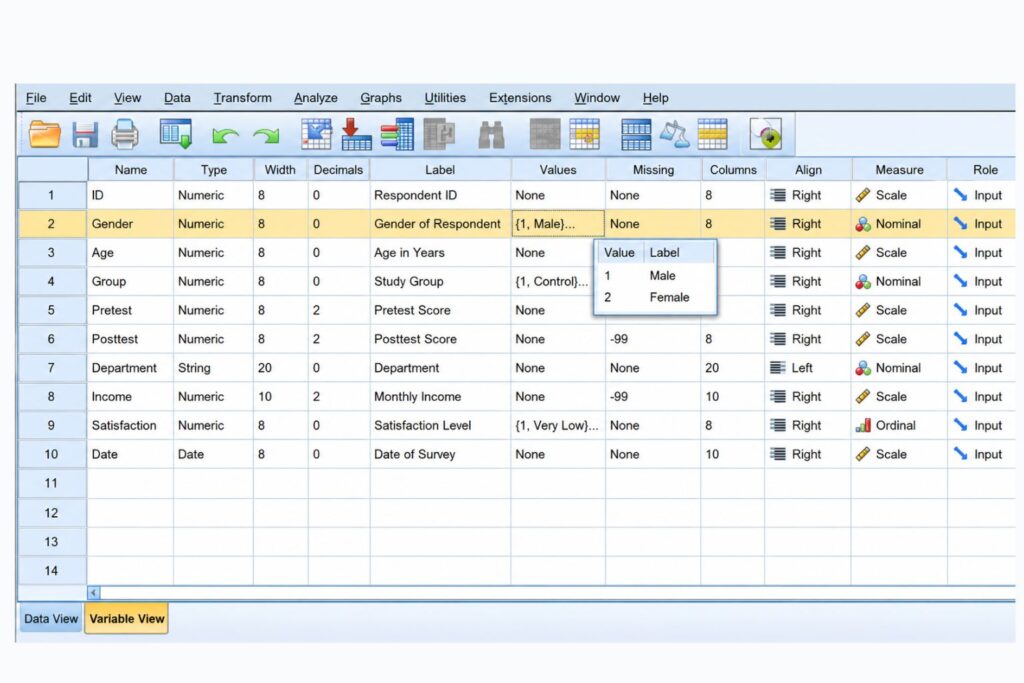Click the Ordinal bar icon for Satisfaction

click(863, 426)
